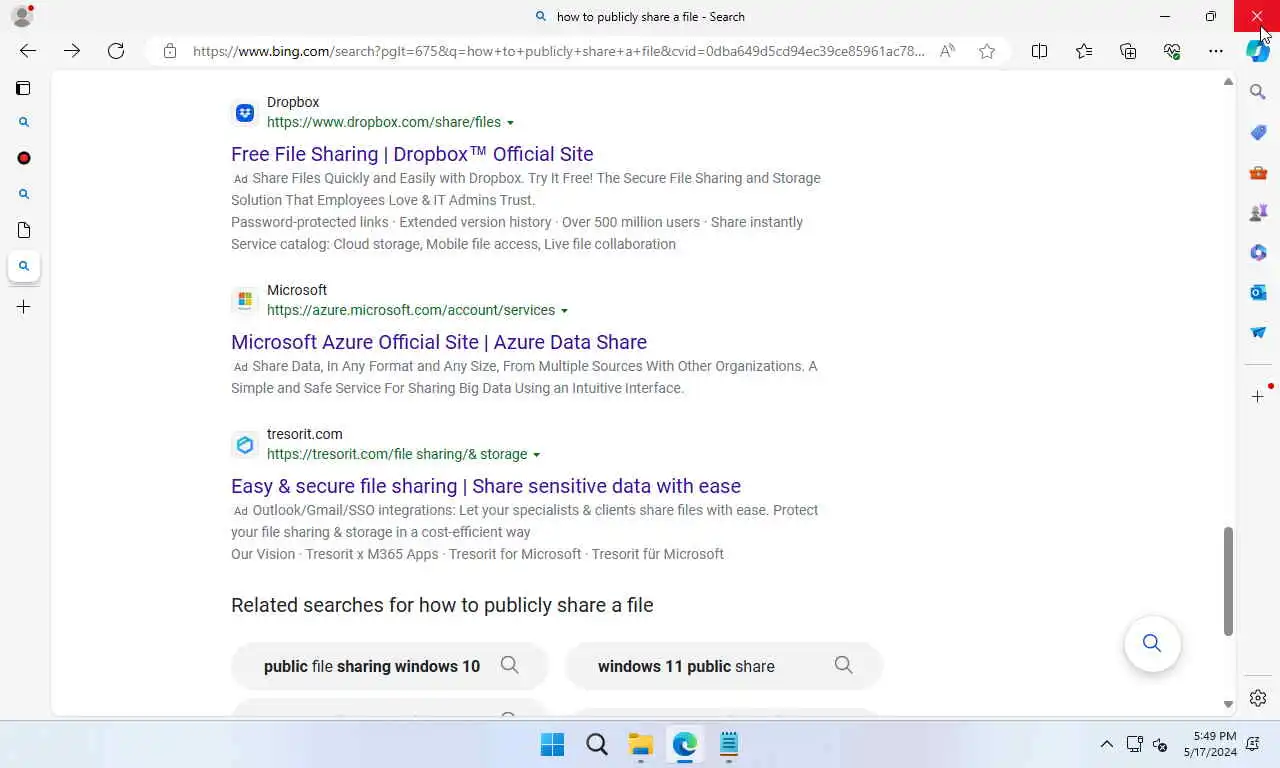Click floating blue search button

(x=1152, y=643)
